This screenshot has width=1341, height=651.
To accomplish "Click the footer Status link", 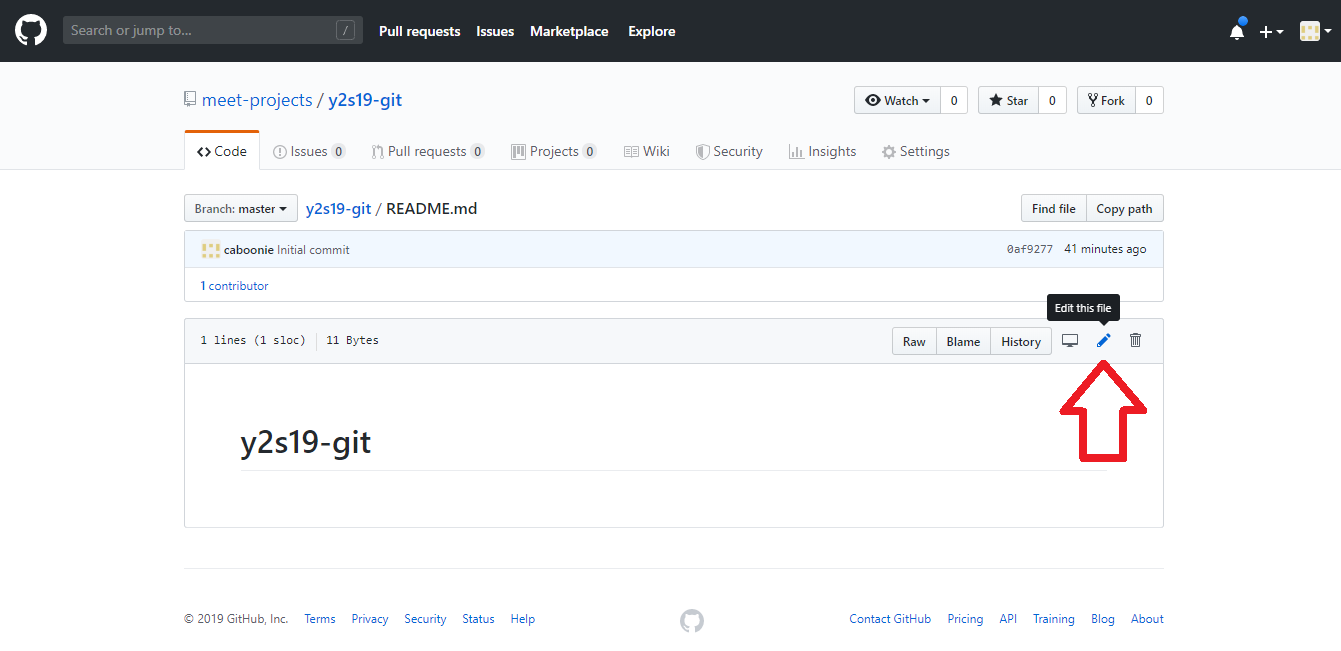I will tap(478, 619).
